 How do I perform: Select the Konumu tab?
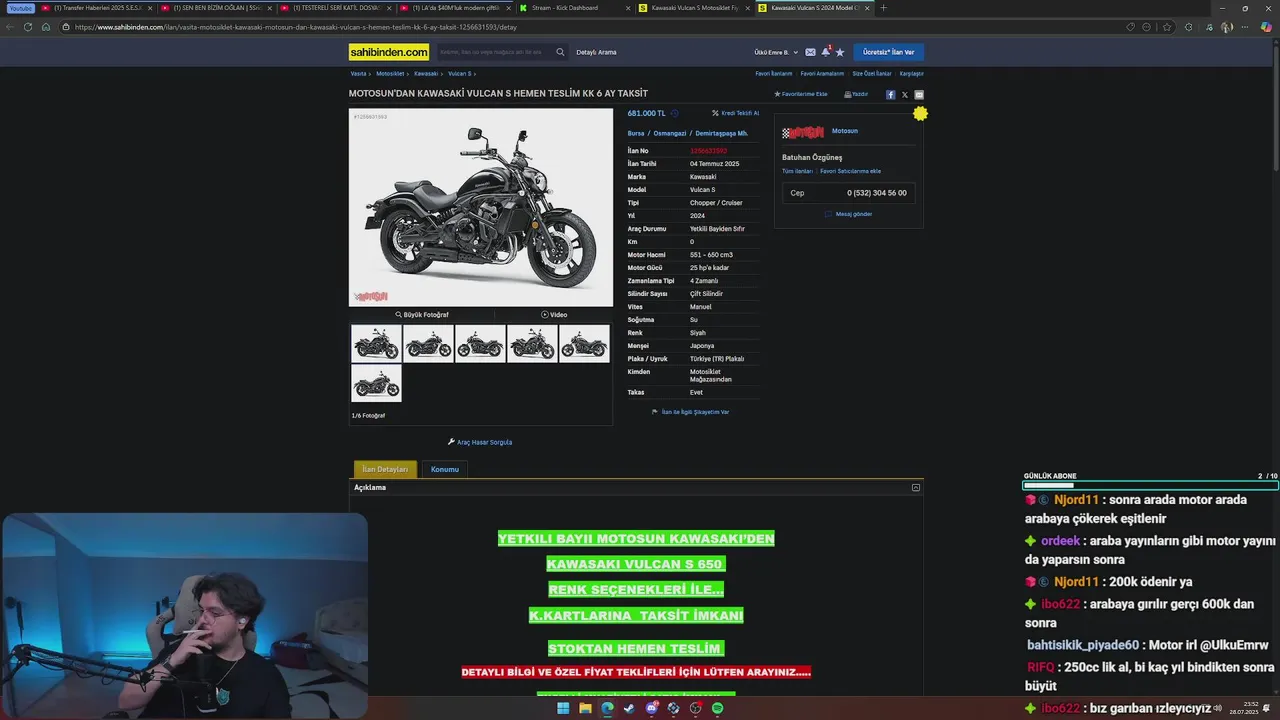[445, 469]
